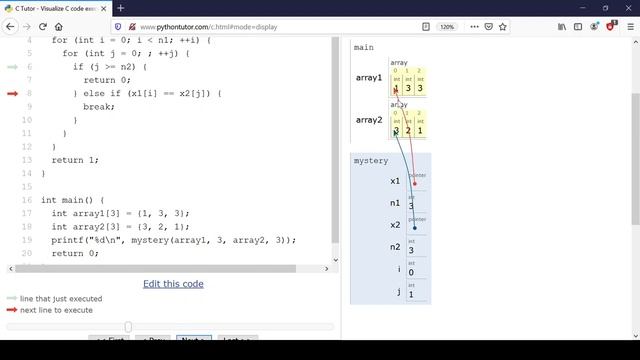Open page actions three-dot menu
This screenshot has width=640, height=360.
tap(474, 27)
